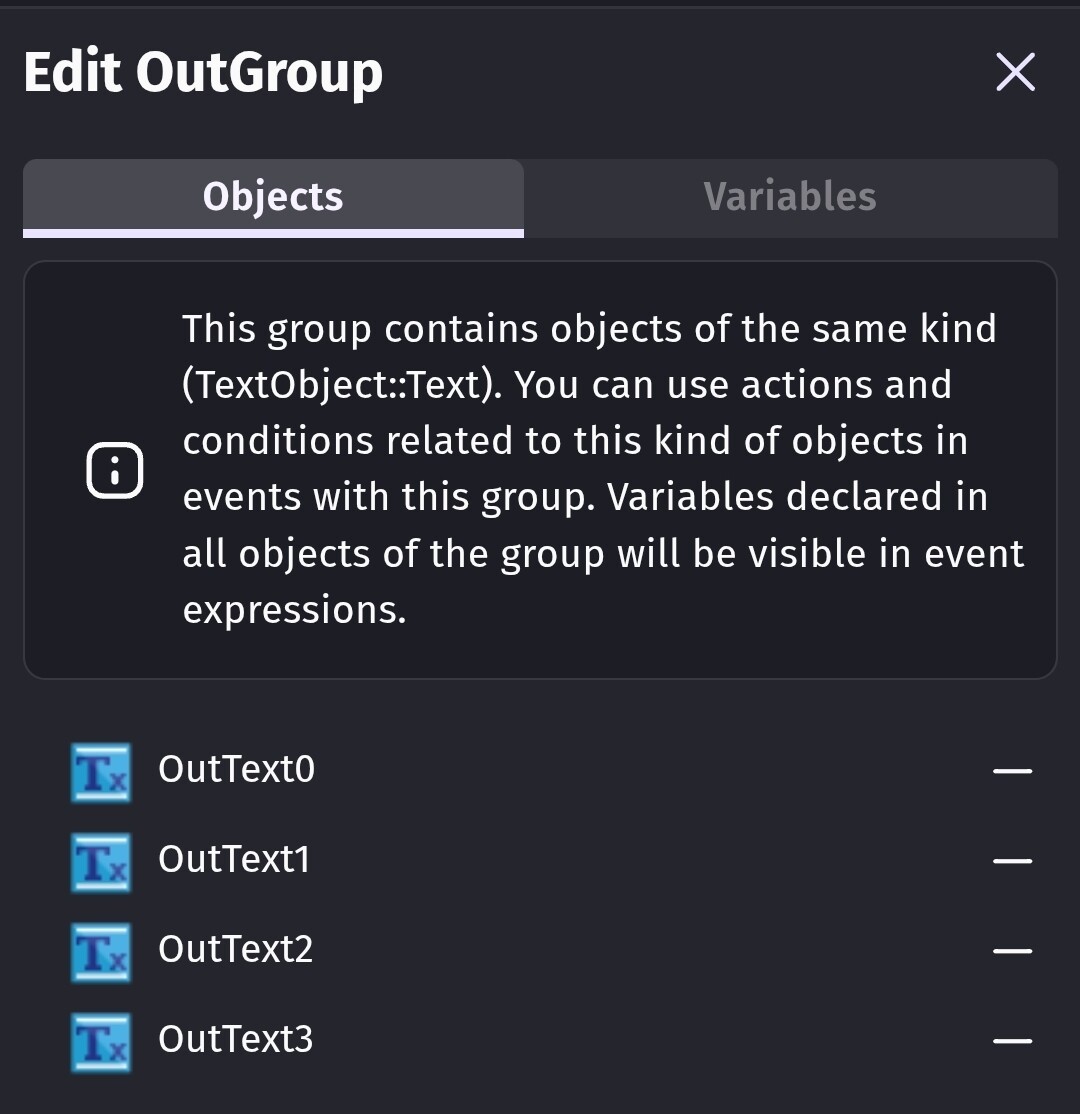Remove OutText0 from group with minus icon
This screenshot has height=1114, width=1080.
tap(1012, 771)
